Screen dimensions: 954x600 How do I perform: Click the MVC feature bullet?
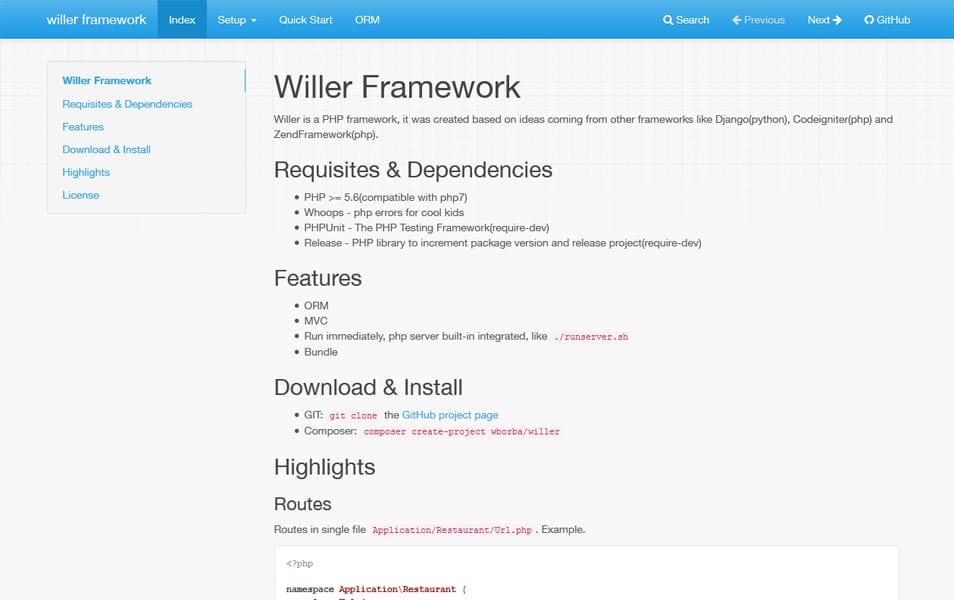click(x=316, y=321)
